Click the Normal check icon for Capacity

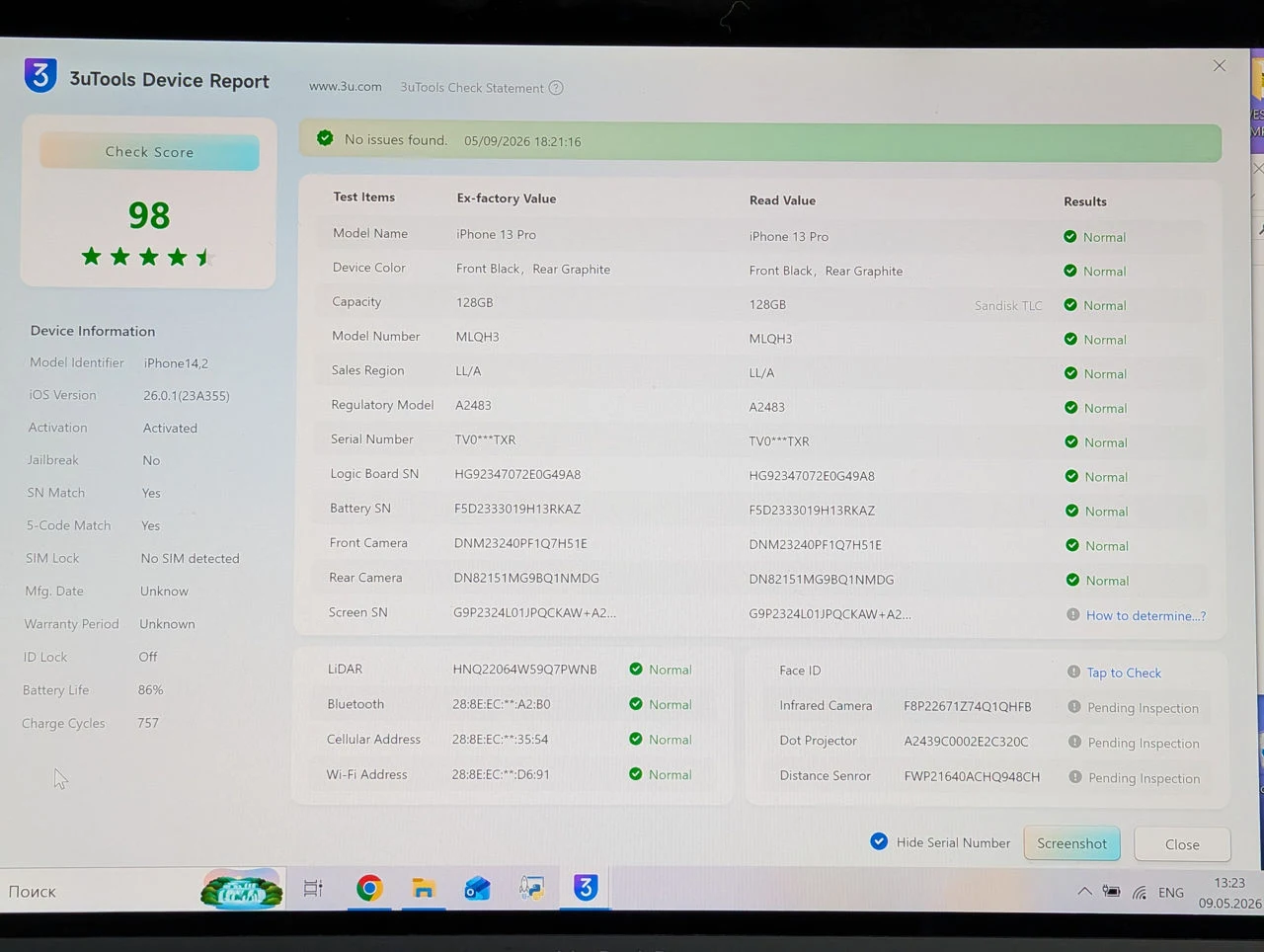click(x=1069, y=304)
